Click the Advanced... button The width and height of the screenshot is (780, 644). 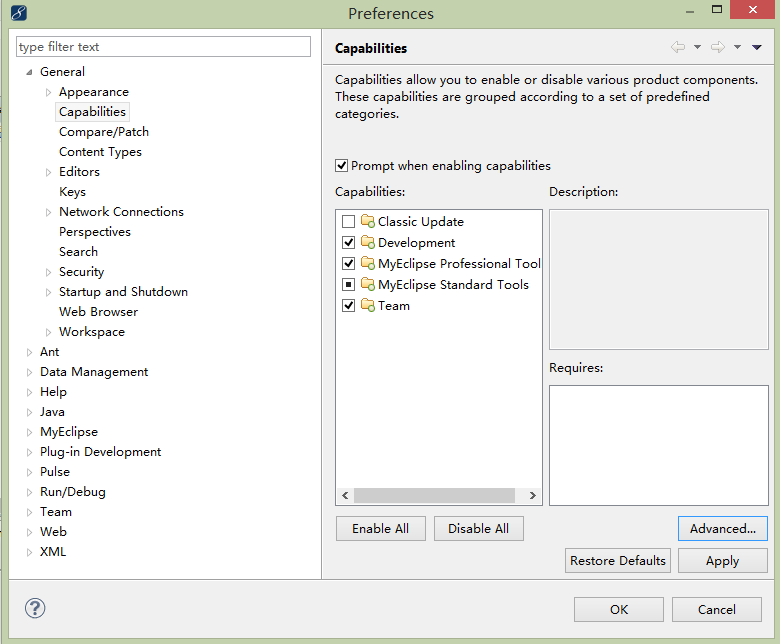[x=722, y=528]
